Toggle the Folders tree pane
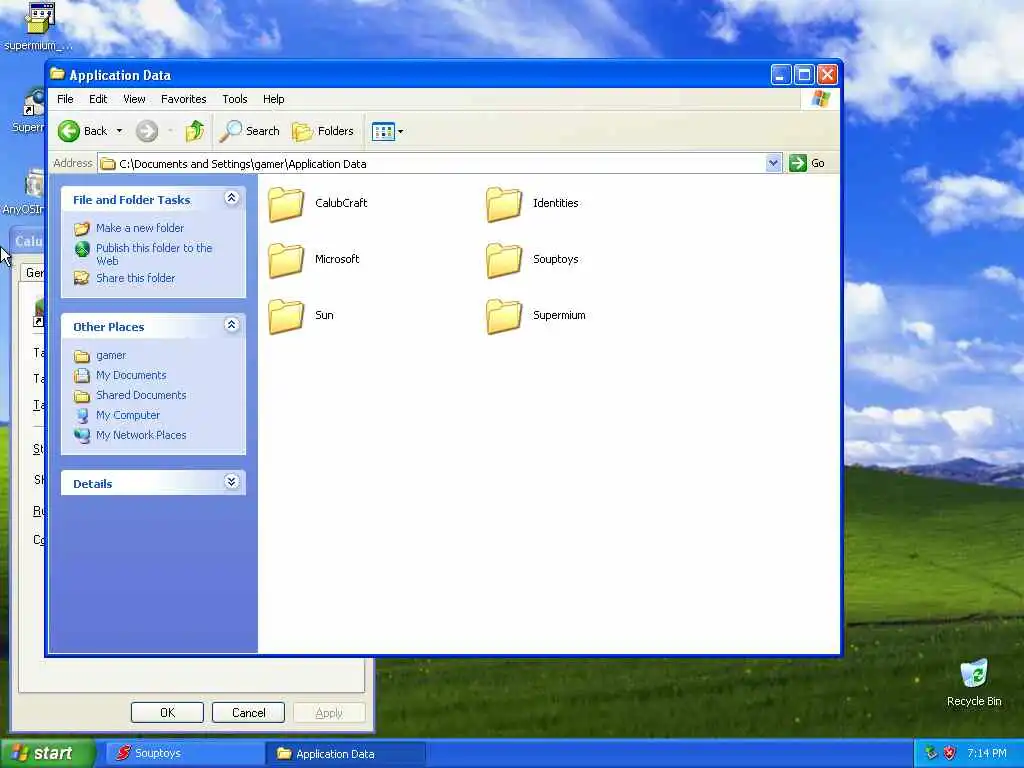The width and height of the screenshot is (1024, 768). coord(323,131)
